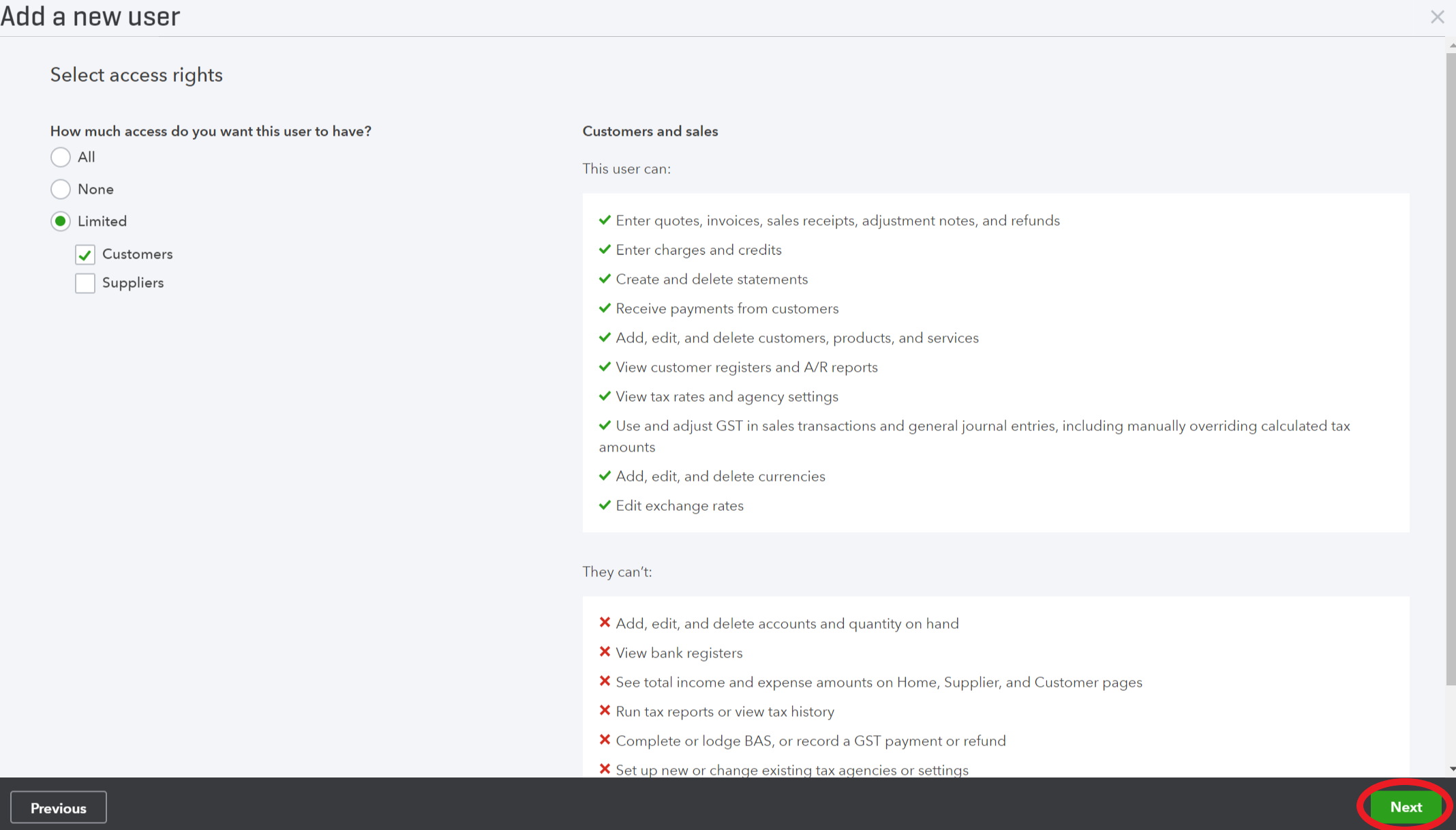Click the Previous button
This screenshot has height=830, width=1456.
pyautogui.click(x=58, y=807)
